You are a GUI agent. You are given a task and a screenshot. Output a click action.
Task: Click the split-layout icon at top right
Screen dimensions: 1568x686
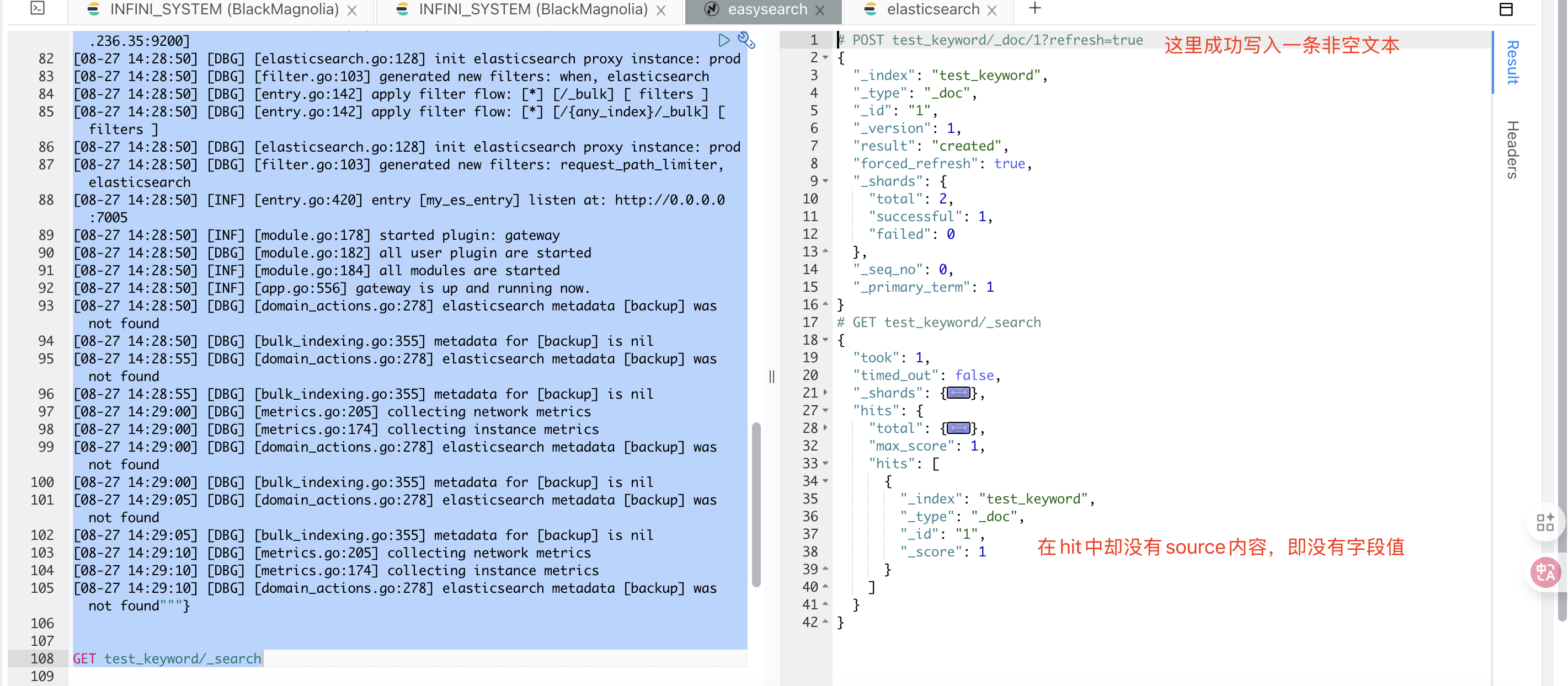pos(1507,9)
